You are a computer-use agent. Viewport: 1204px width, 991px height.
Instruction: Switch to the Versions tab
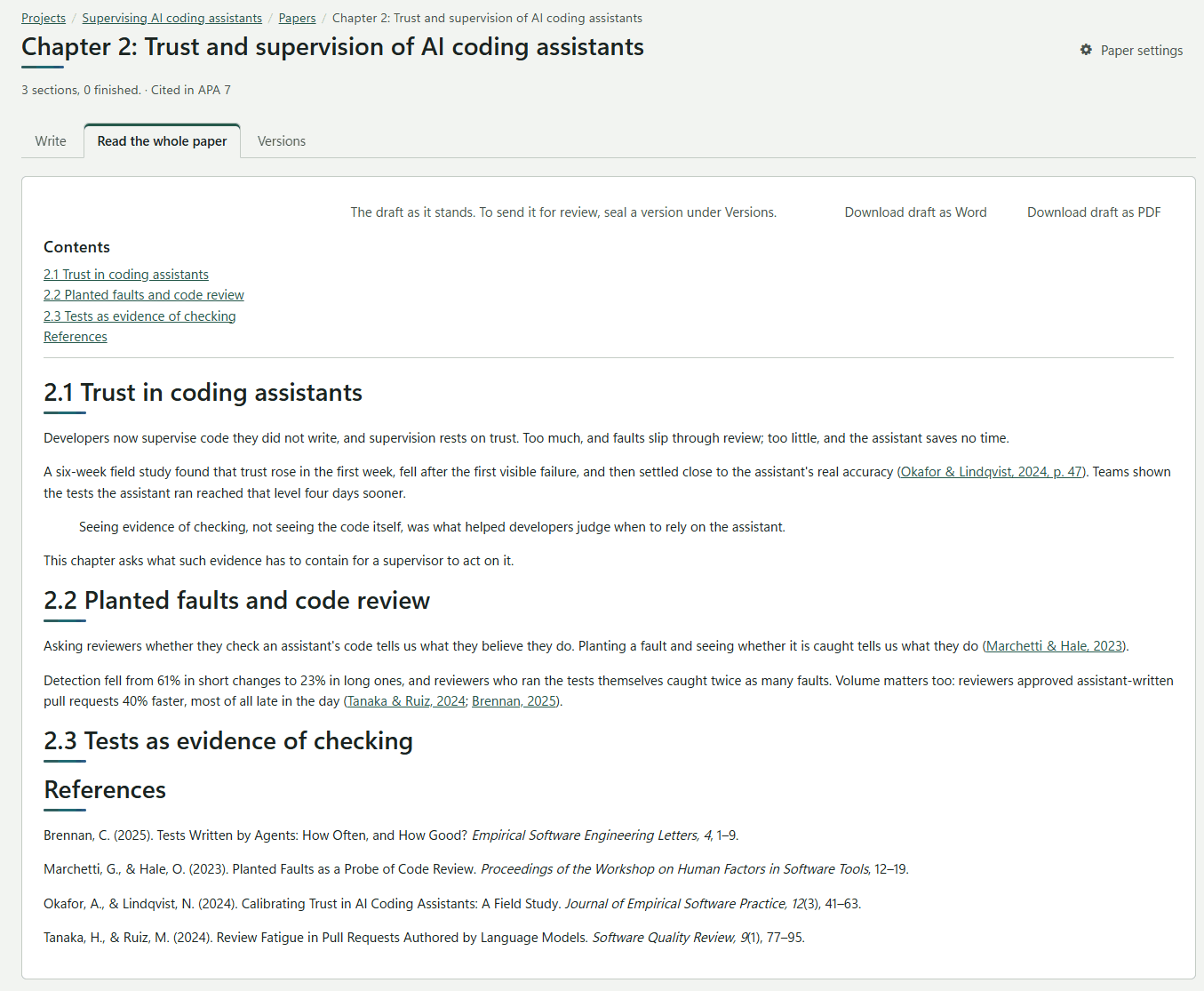[x=282, y=141]
